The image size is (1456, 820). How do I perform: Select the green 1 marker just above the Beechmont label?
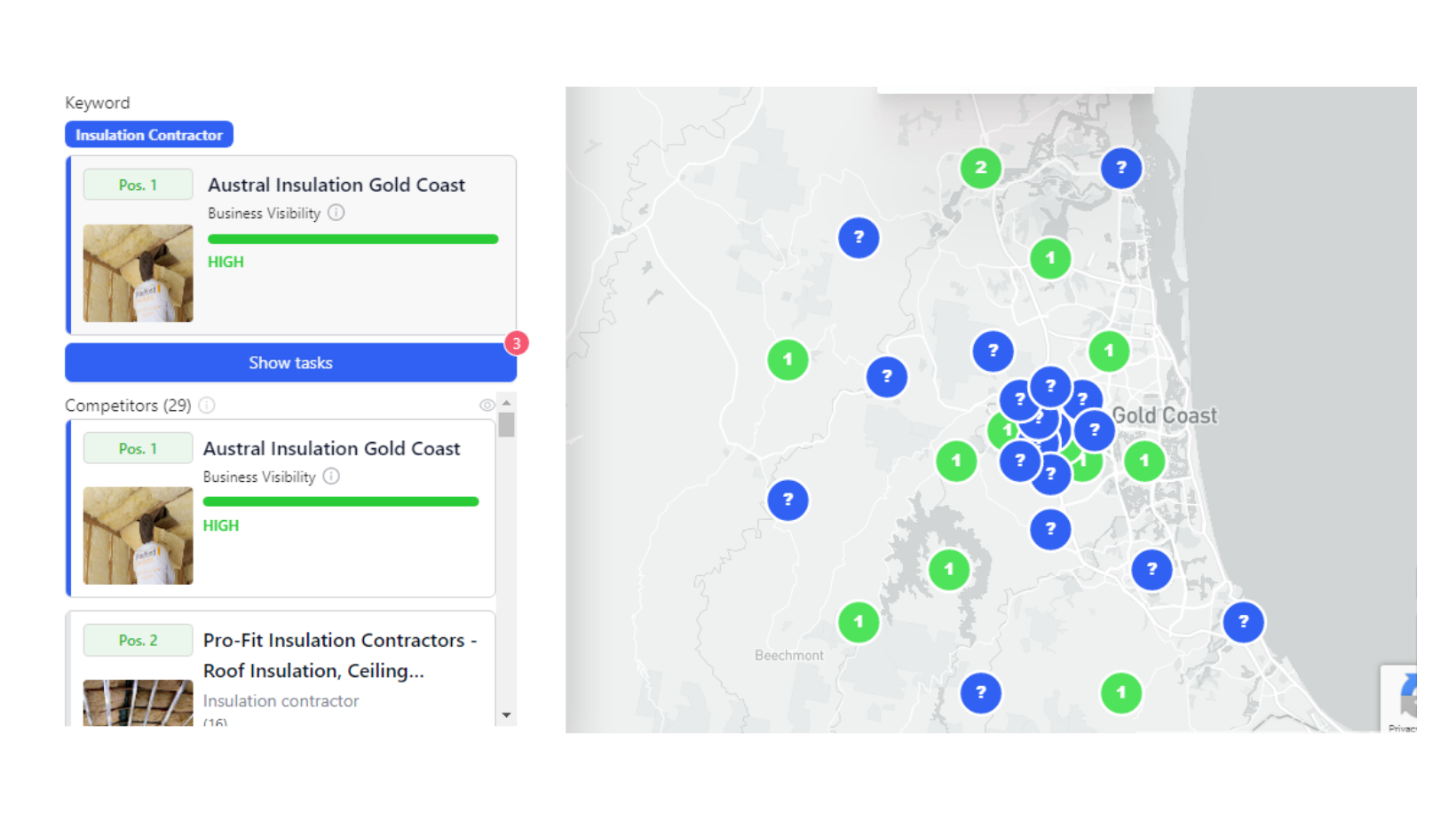tap(859, 622)
